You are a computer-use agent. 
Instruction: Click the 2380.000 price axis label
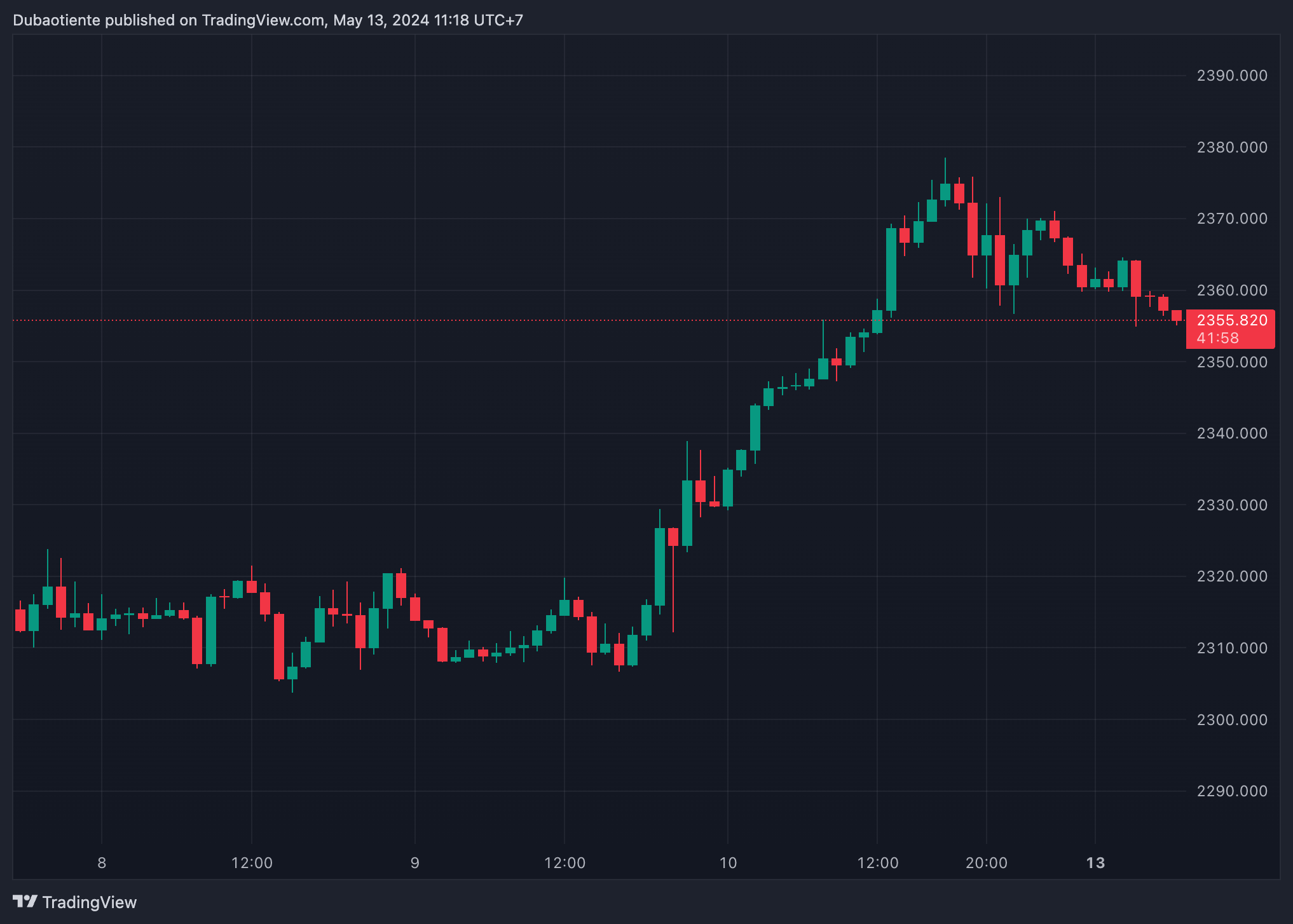[1232, 147]
